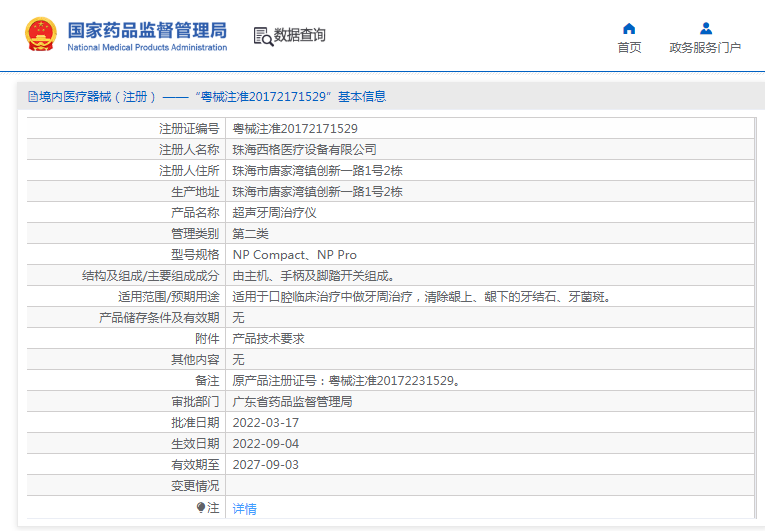Image resolution: width=765 pixels, height=531 pixels.
Task: Click the 变更情况 label
Action: pyautogui.click(x=195, y=485)
